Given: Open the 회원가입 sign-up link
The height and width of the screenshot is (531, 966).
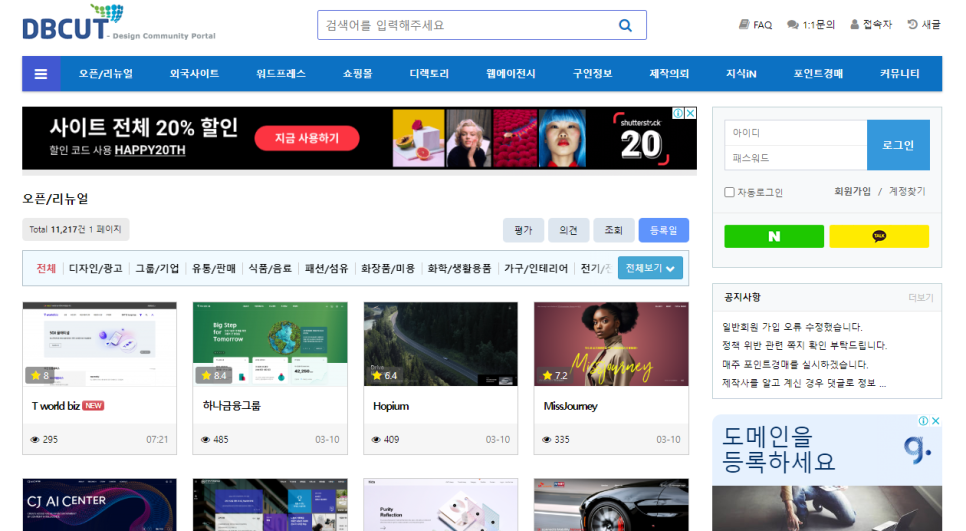Looking at the screenshot, I should 853,192.
